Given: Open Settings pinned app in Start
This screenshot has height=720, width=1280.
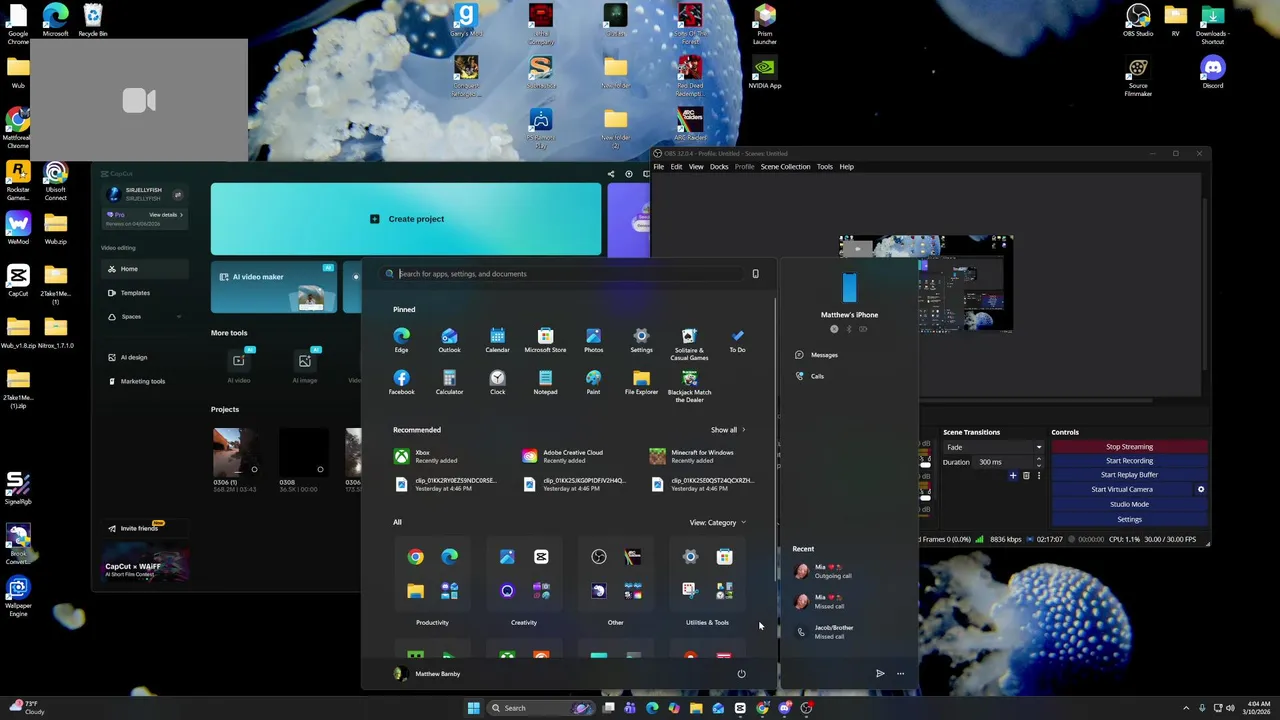Looking at the screenshot, I should pos(641,340).
